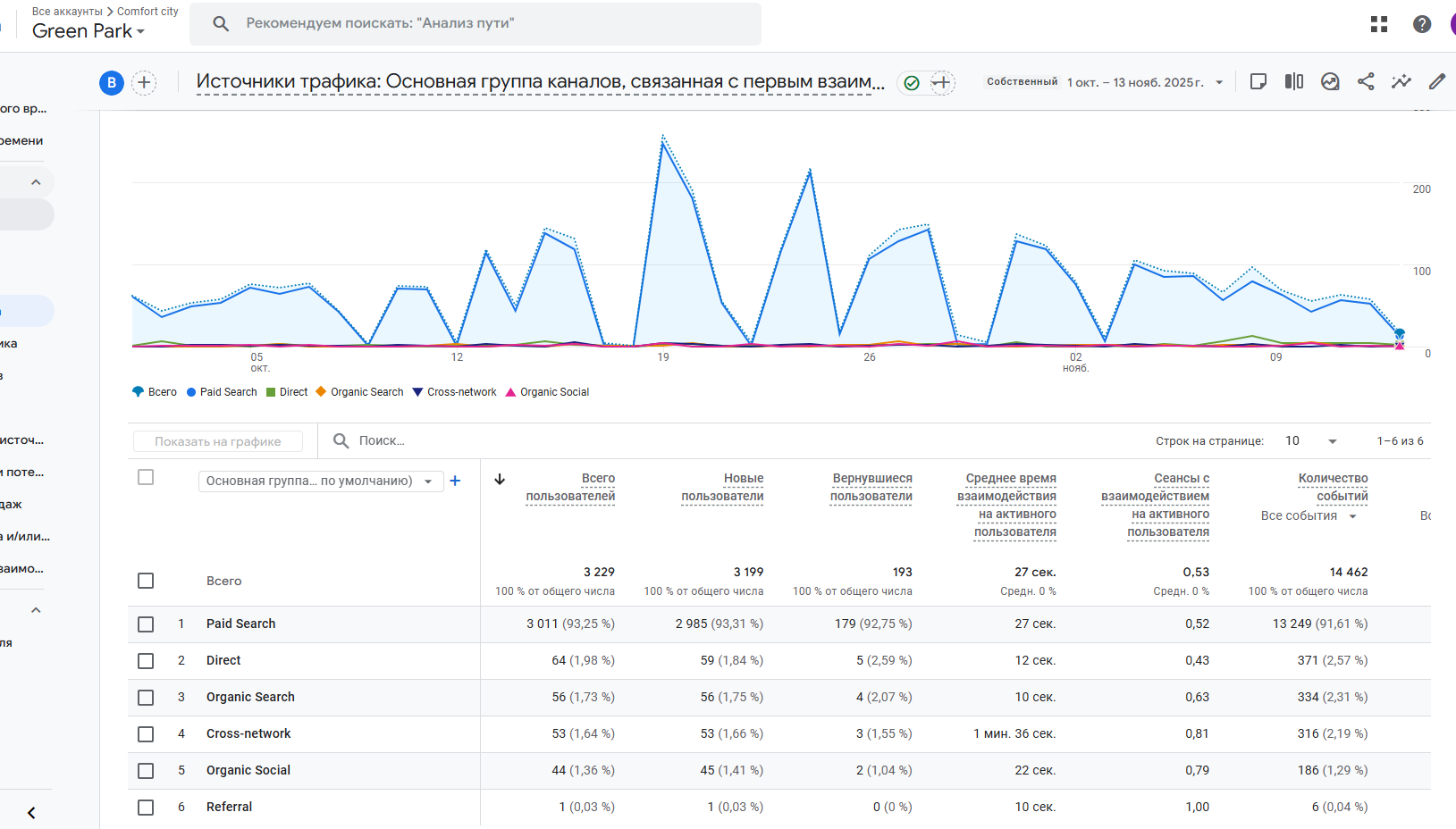Sort by Новые пользователи column header
This screenshot has height=829, width=1456.
722,488
